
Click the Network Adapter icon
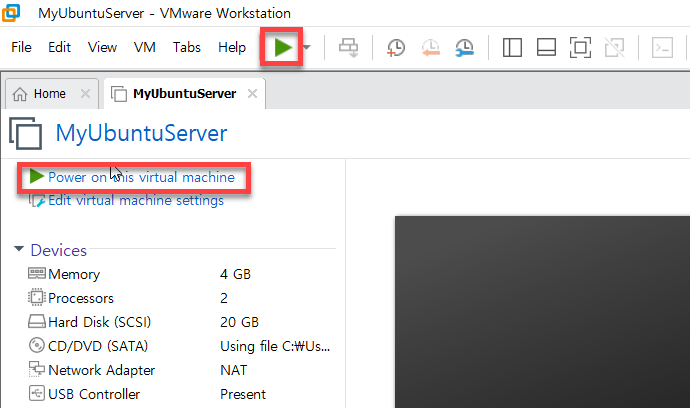37,369
